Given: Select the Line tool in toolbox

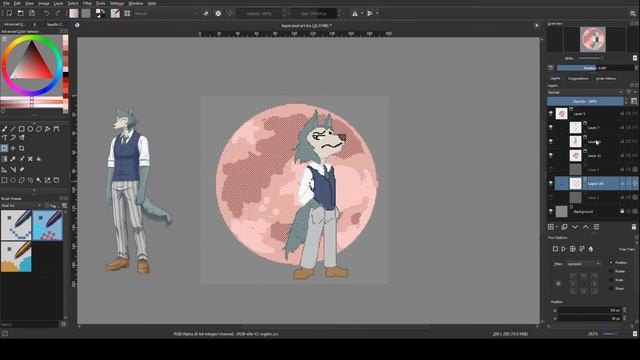Looking at the screenshot, I should coord(13,129).
